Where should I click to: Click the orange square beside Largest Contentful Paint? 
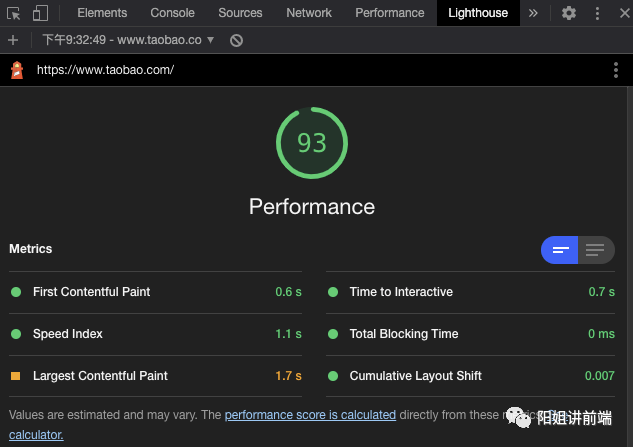pyautogui.click(x=16, y=376)
